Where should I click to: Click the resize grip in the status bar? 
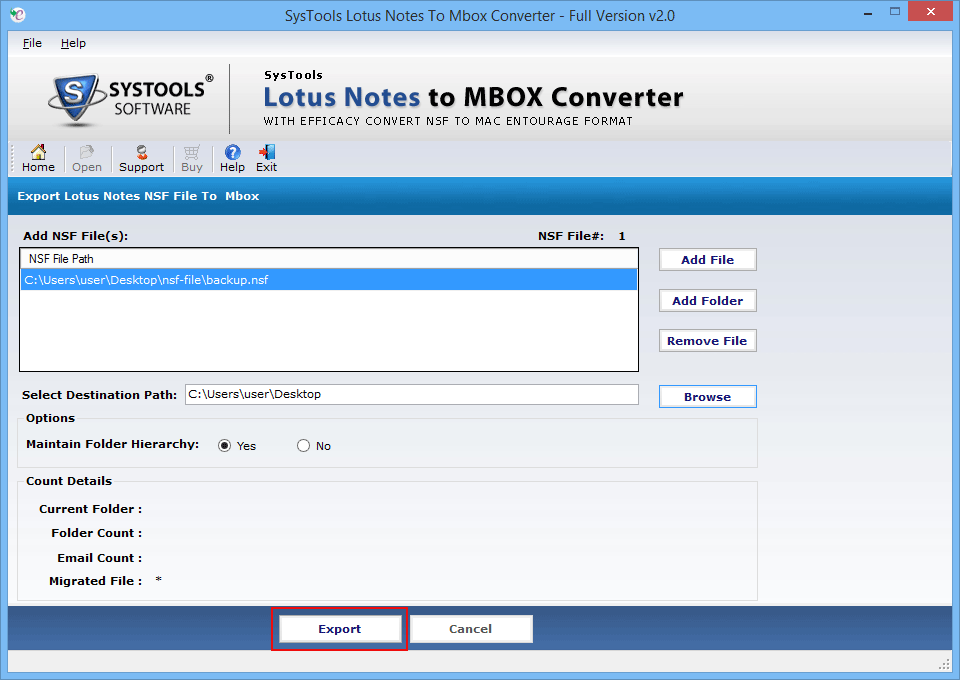pyautogui.click(x=944, y=665)
